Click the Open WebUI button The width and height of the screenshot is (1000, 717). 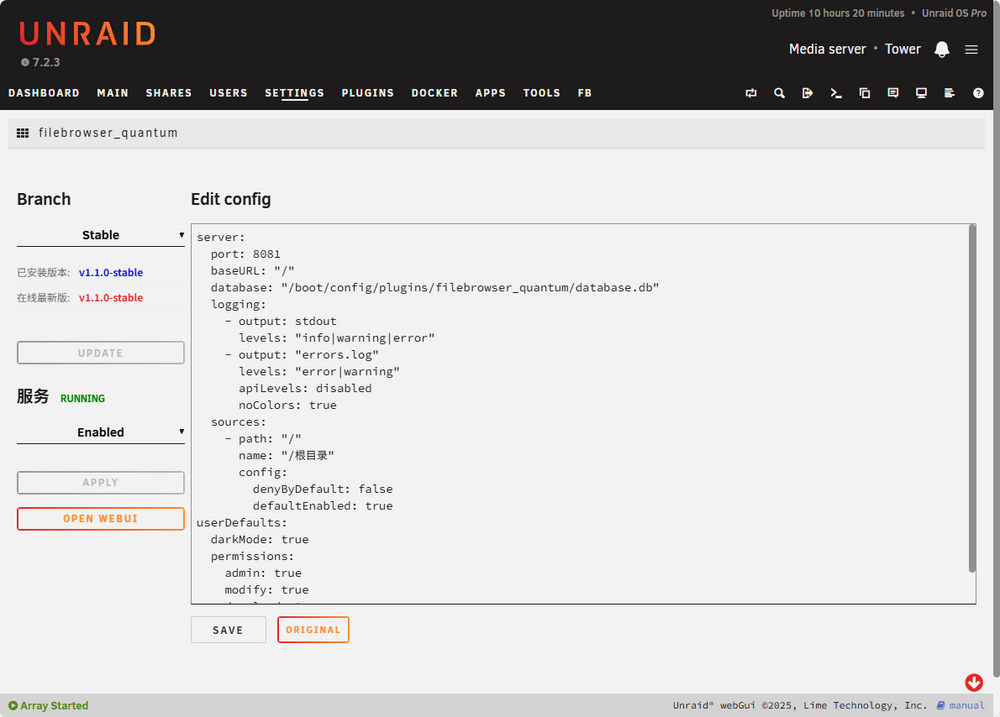tap(101, 519)
